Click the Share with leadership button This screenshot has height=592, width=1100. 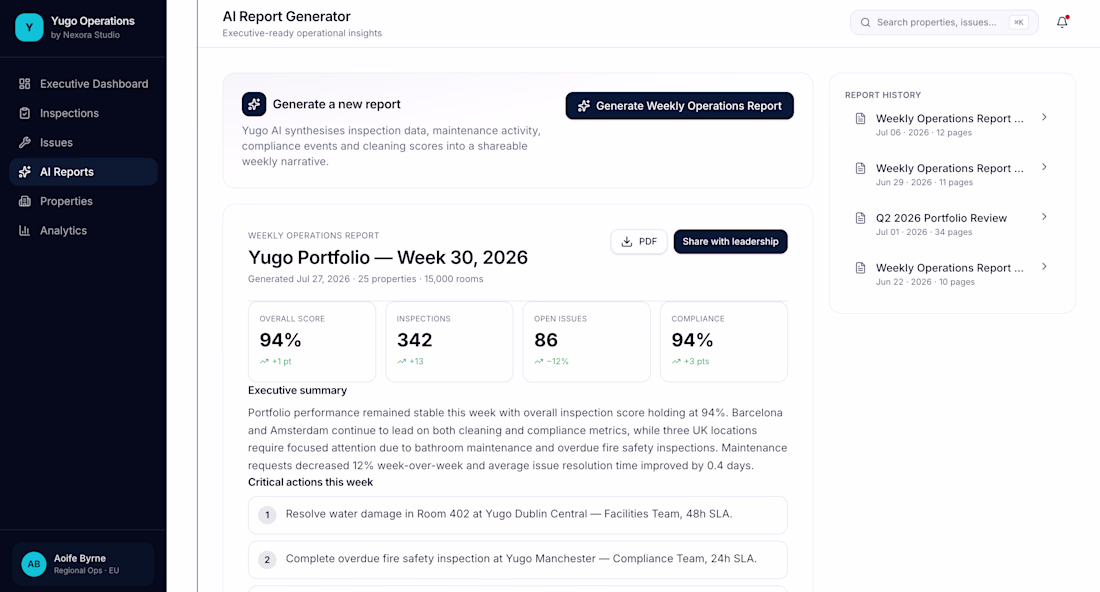tap(730, 242)
